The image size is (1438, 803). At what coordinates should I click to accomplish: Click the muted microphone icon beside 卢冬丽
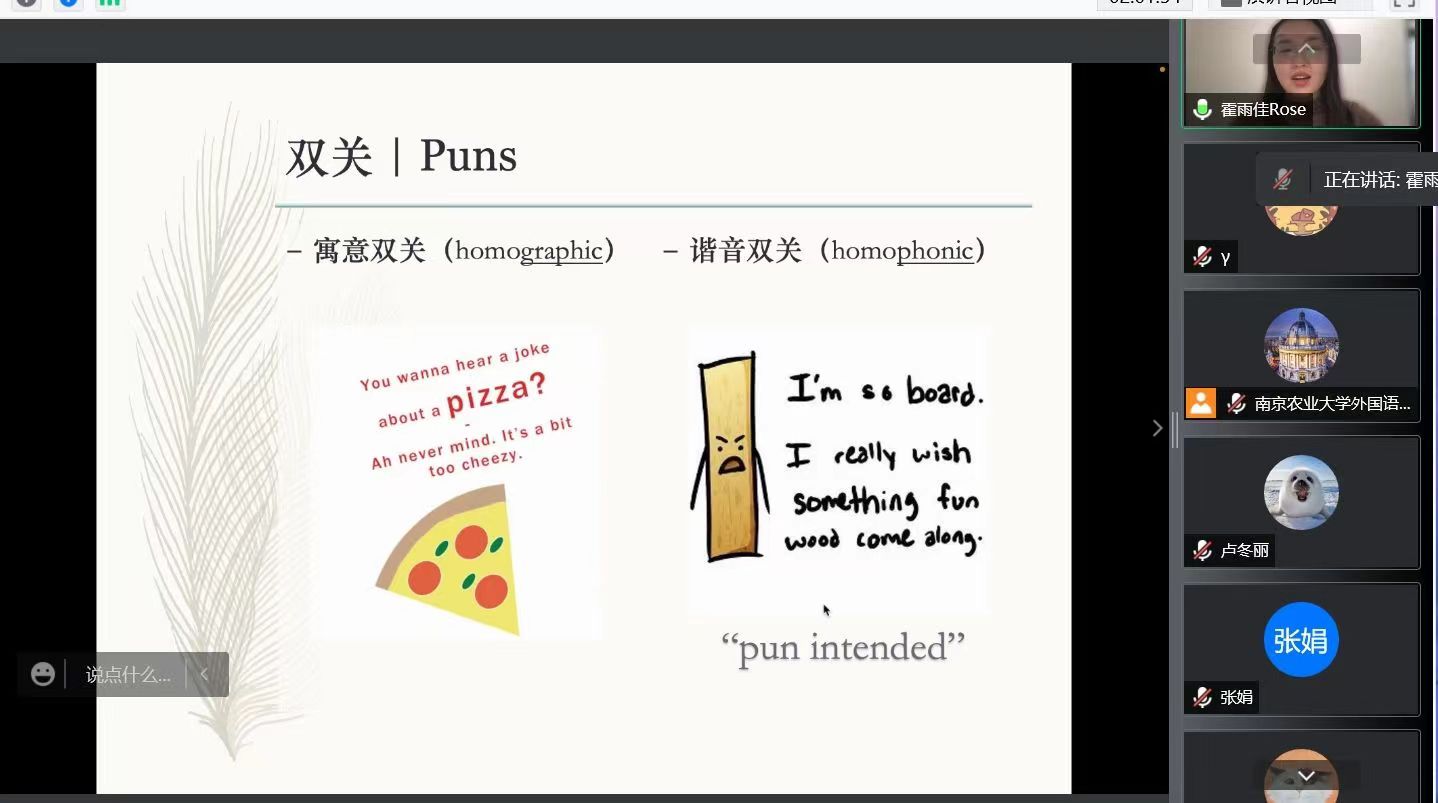(x=1202, y=550)
